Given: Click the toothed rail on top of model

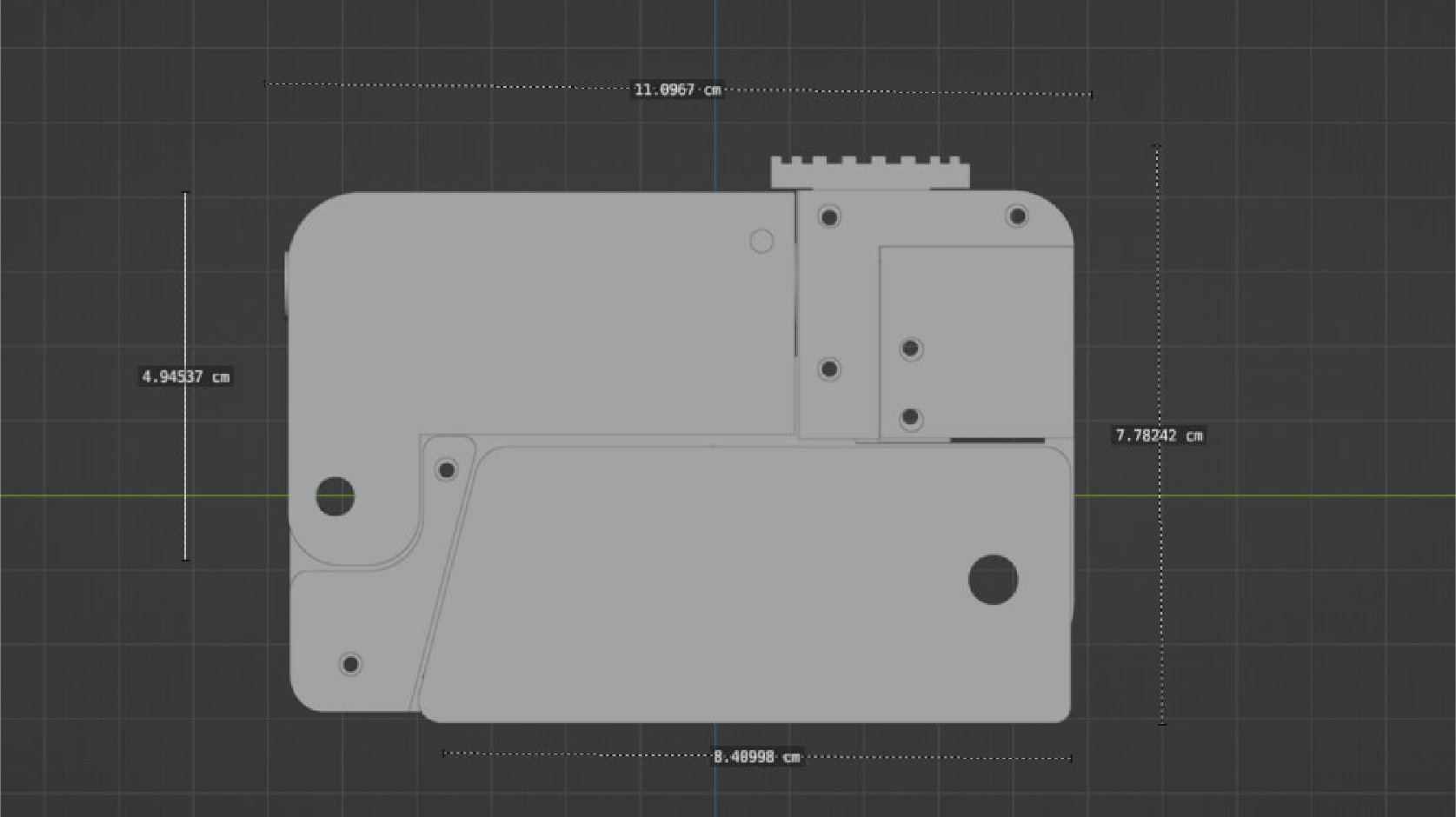Looking at the screenshot, I should coord(869,174).
